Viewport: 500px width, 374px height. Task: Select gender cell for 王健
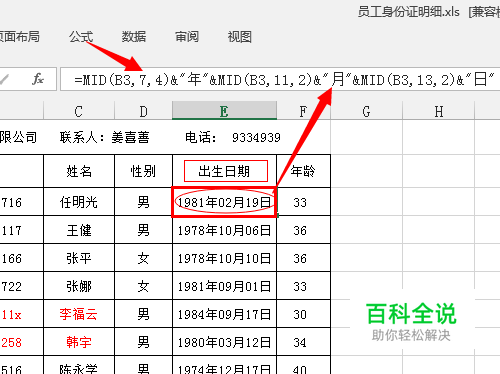(143, 230)
